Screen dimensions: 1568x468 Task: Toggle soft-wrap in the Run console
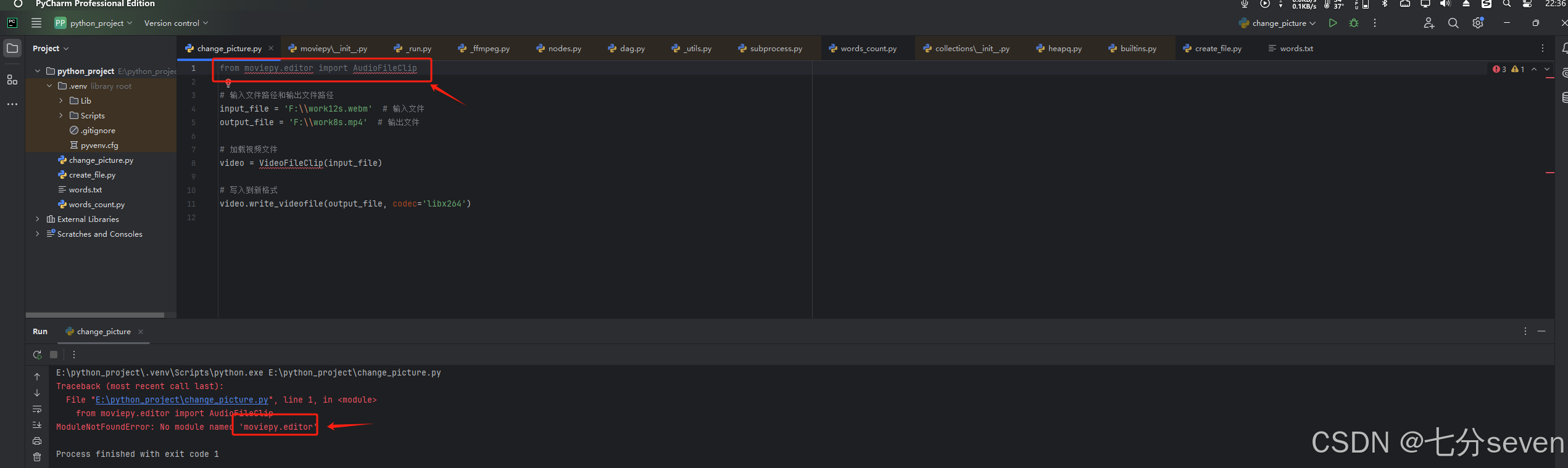point(37,409)
